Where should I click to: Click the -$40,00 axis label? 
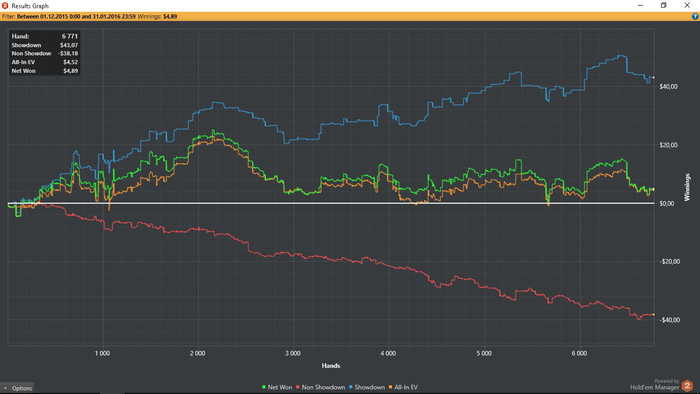(x=669, y=320)
